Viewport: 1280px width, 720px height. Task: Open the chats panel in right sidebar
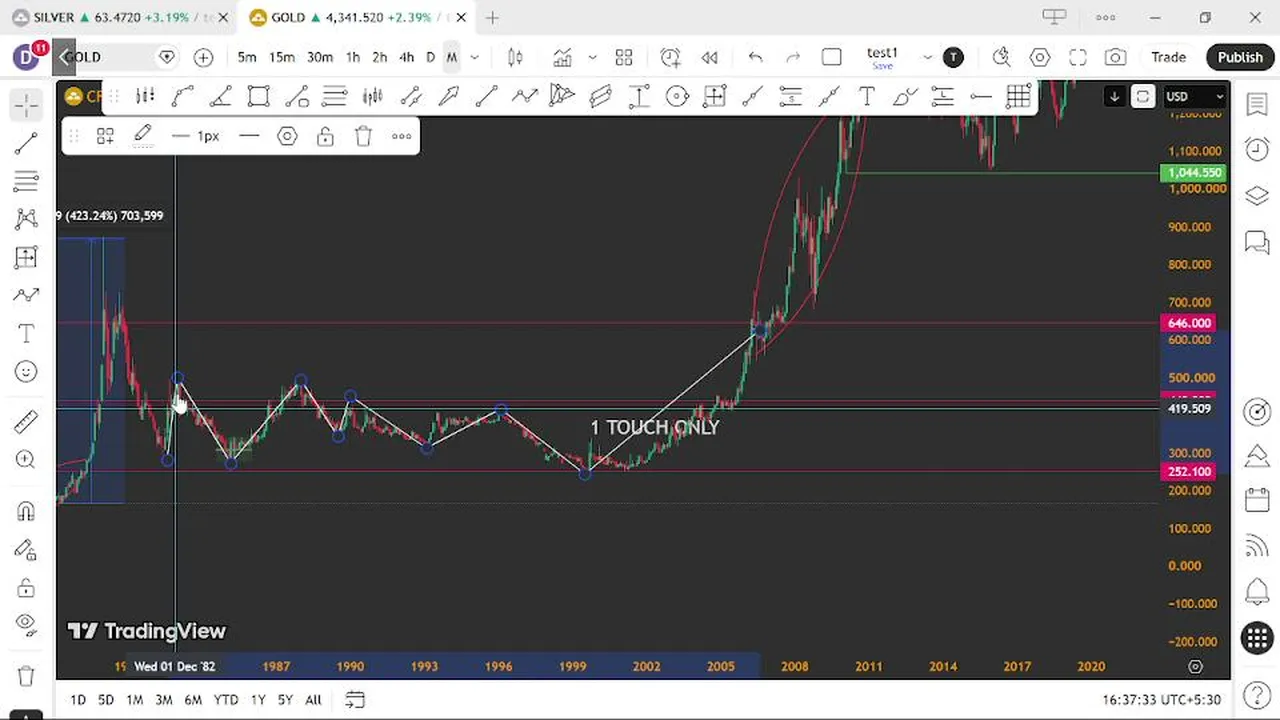(x=1257, y=241)
